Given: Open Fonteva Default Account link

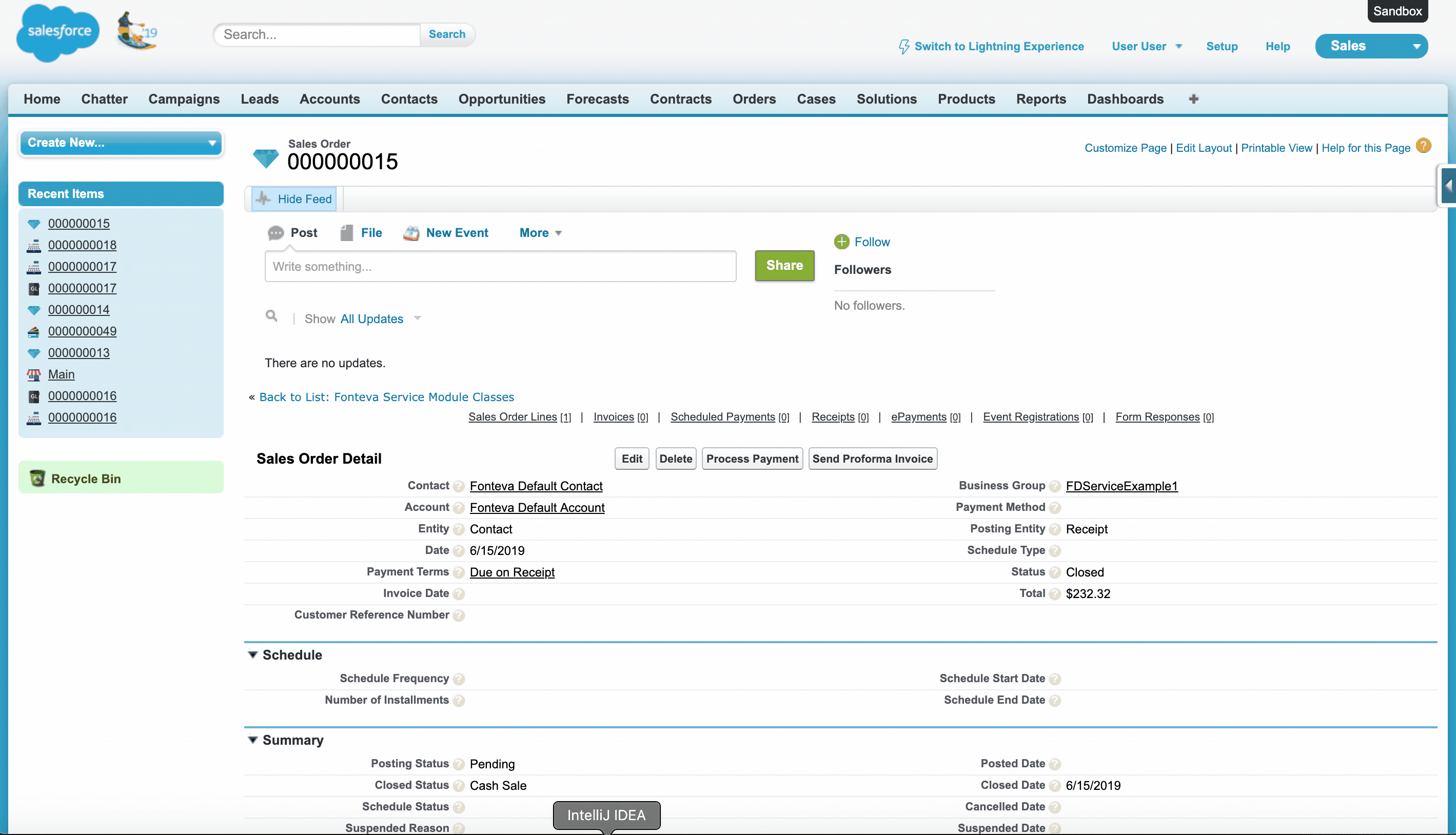Looking at the screenshot, I should coord(537,508).
